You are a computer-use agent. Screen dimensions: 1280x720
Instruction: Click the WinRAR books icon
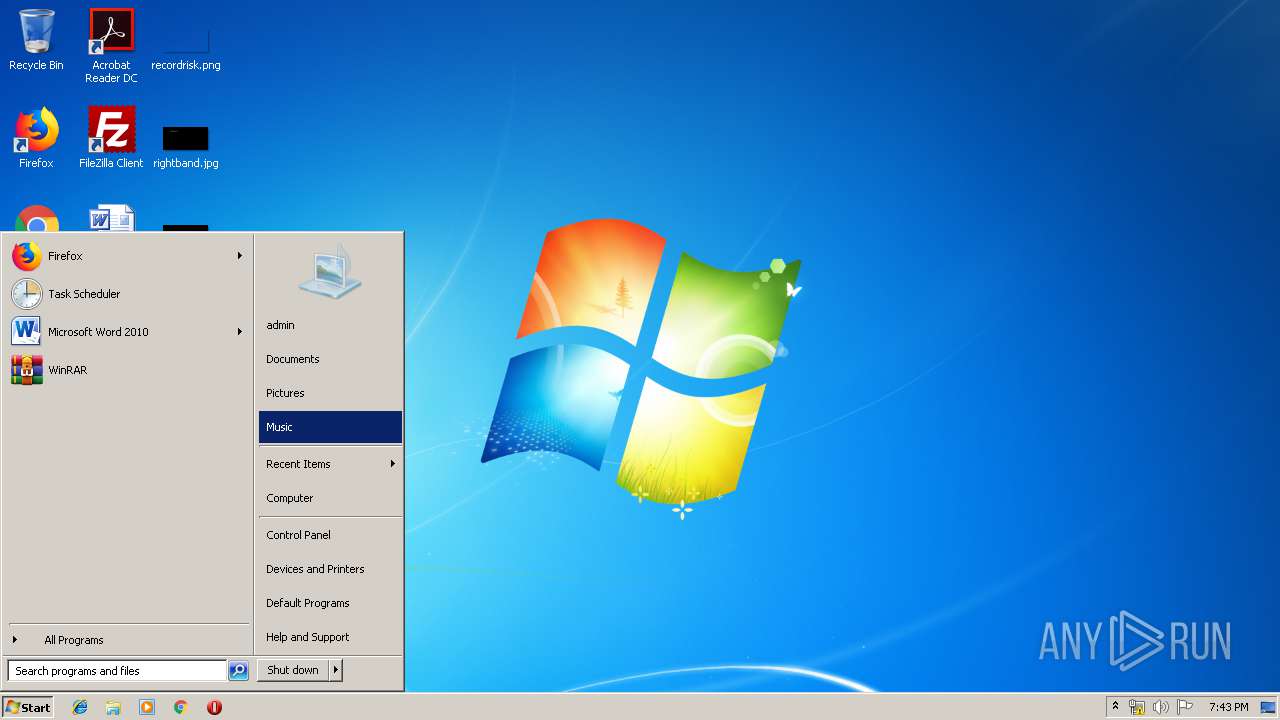pyautogui.click(x=27, y=370)
